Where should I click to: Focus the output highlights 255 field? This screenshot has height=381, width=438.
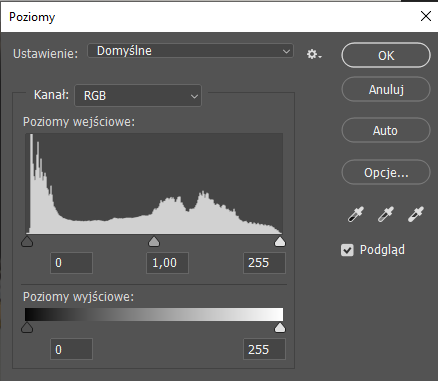[264, 349]
